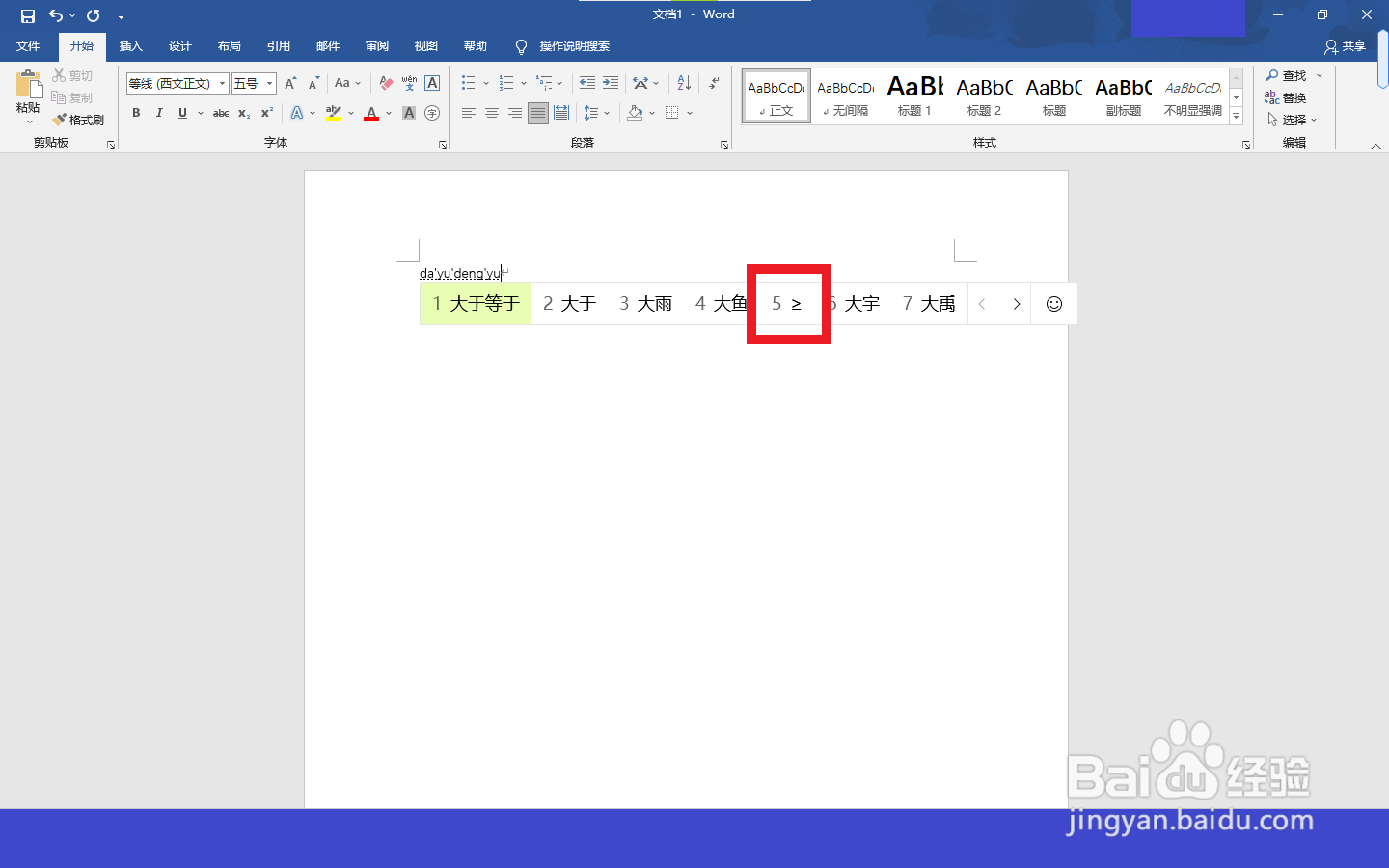Viewport: 1389px width, 868px height.
Task: Expand the styles gallery more arrow
Action: click(x=1236, y=116)
